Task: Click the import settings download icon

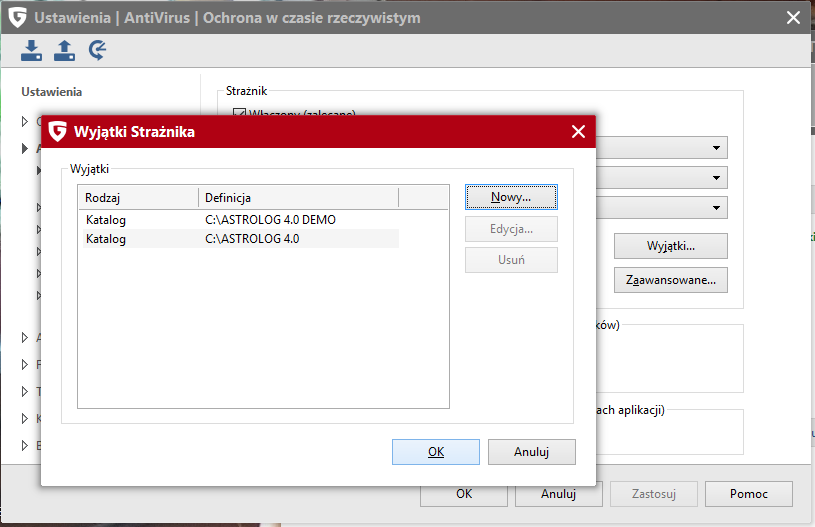Action: pyautogui.click(x=31, y=50)
